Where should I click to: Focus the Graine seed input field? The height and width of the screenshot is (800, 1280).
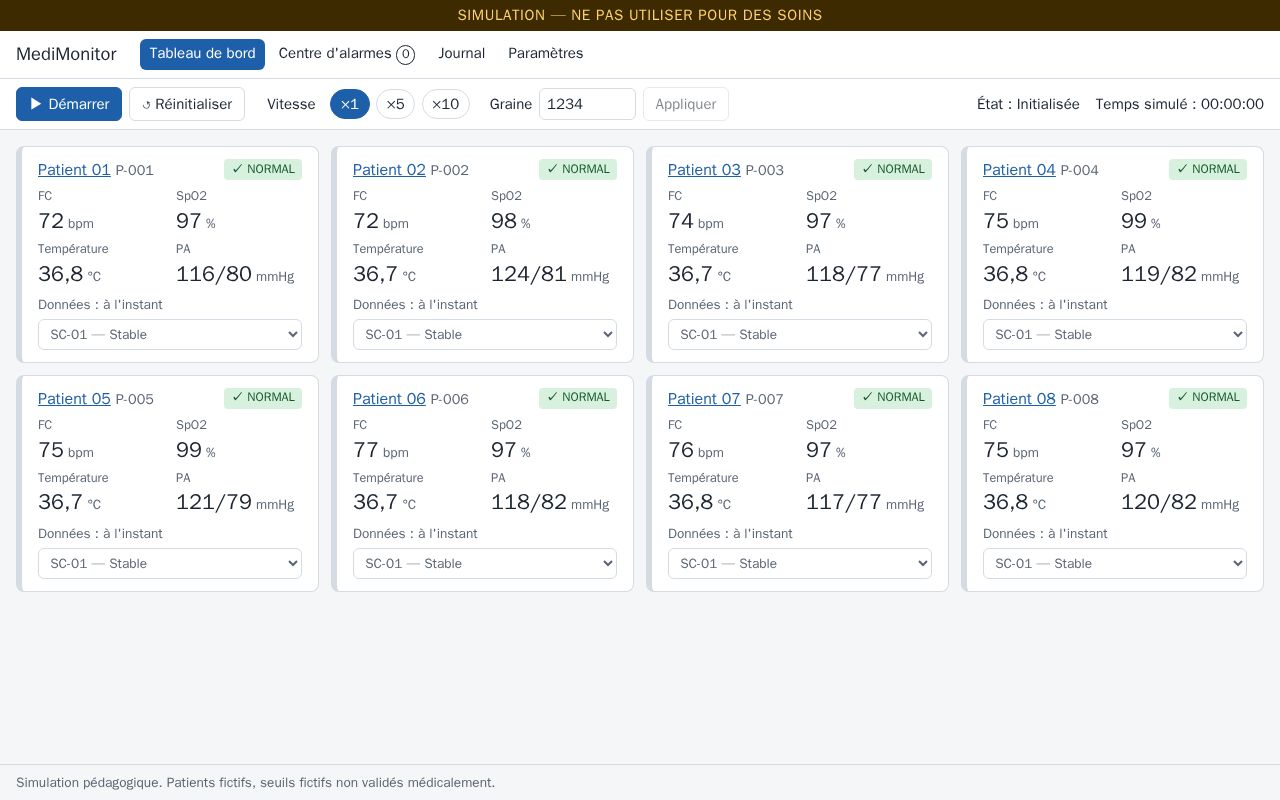tap(587, 104)
